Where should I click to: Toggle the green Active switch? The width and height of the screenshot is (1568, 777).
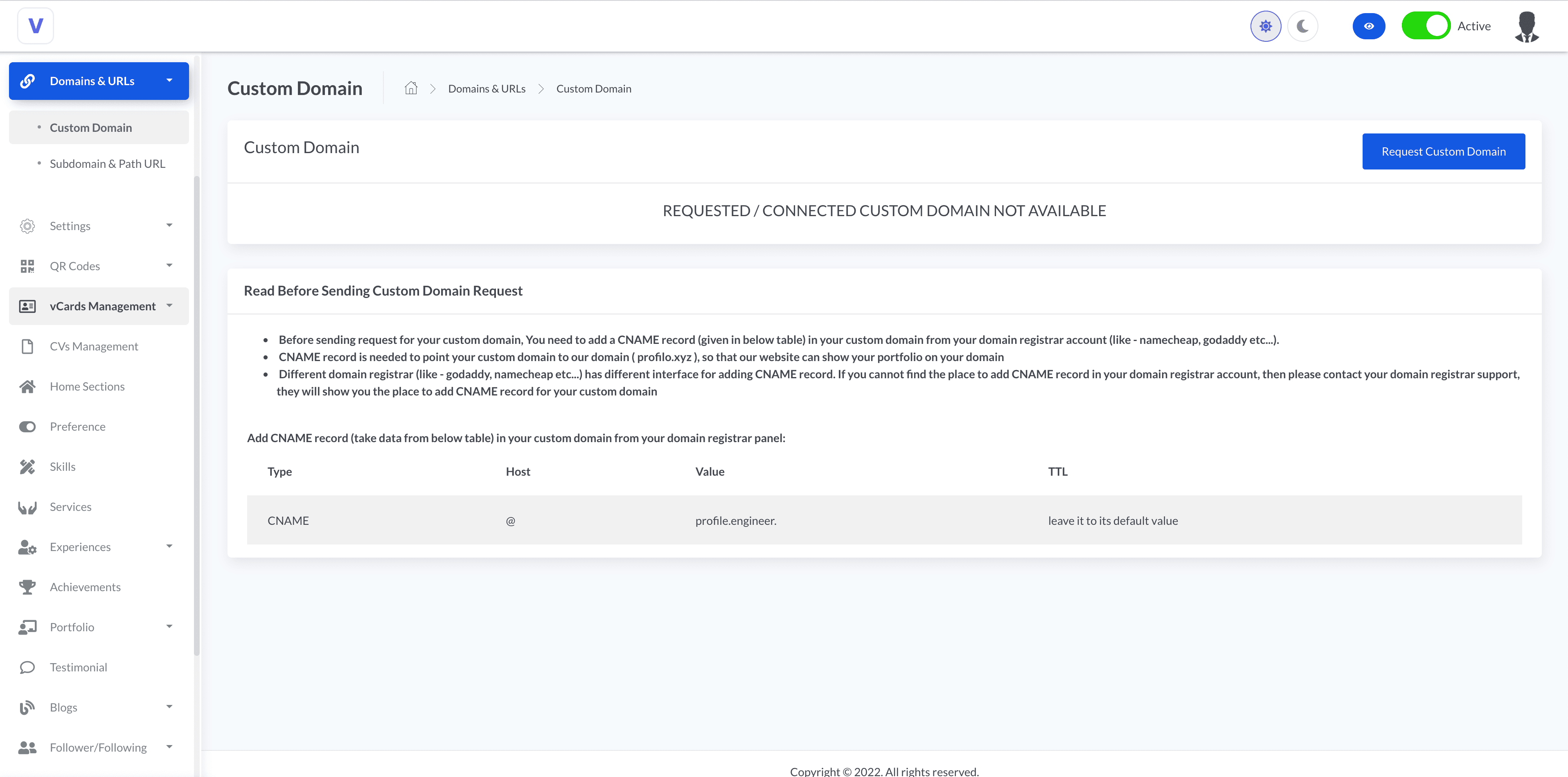point(1426,26)
